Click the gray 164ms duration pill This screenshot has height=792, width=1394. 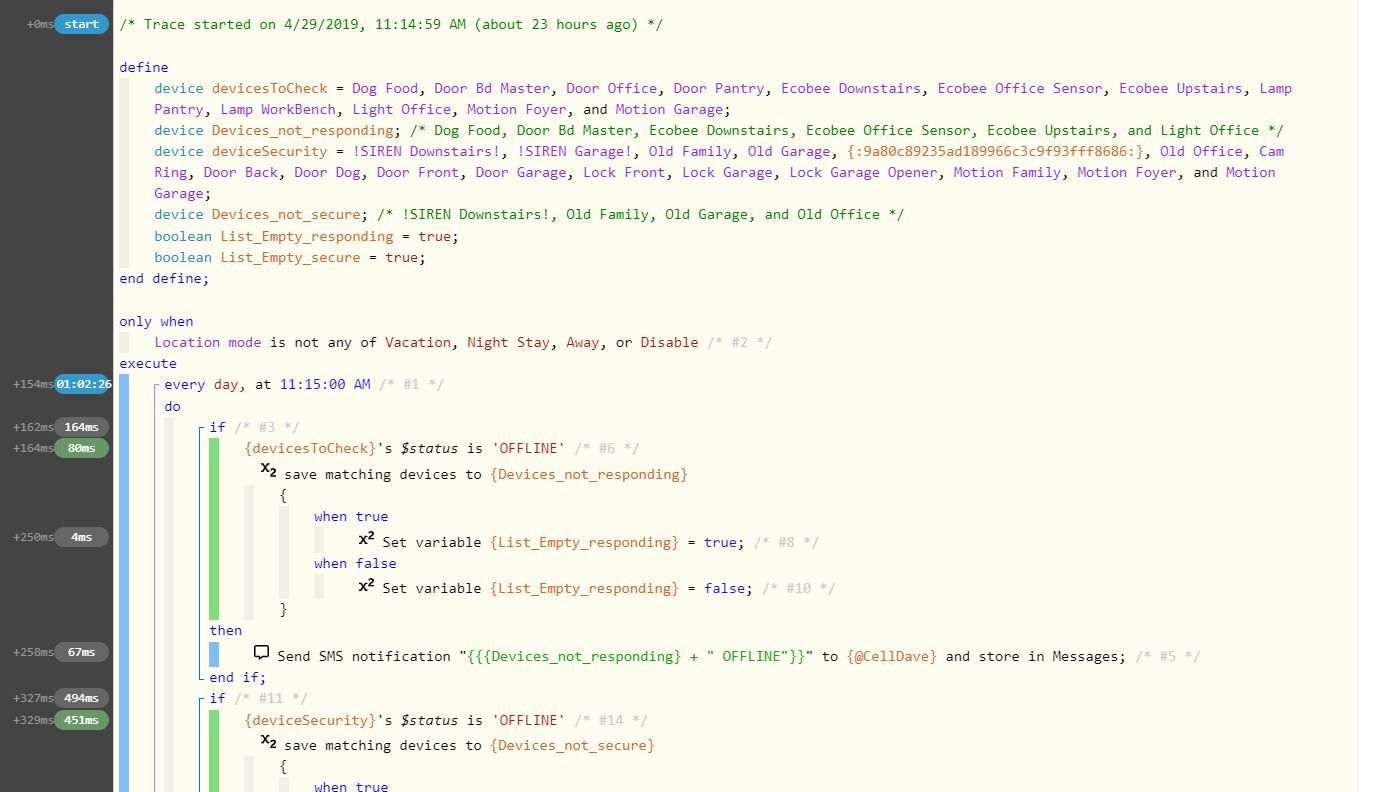[x=81, y=427]
